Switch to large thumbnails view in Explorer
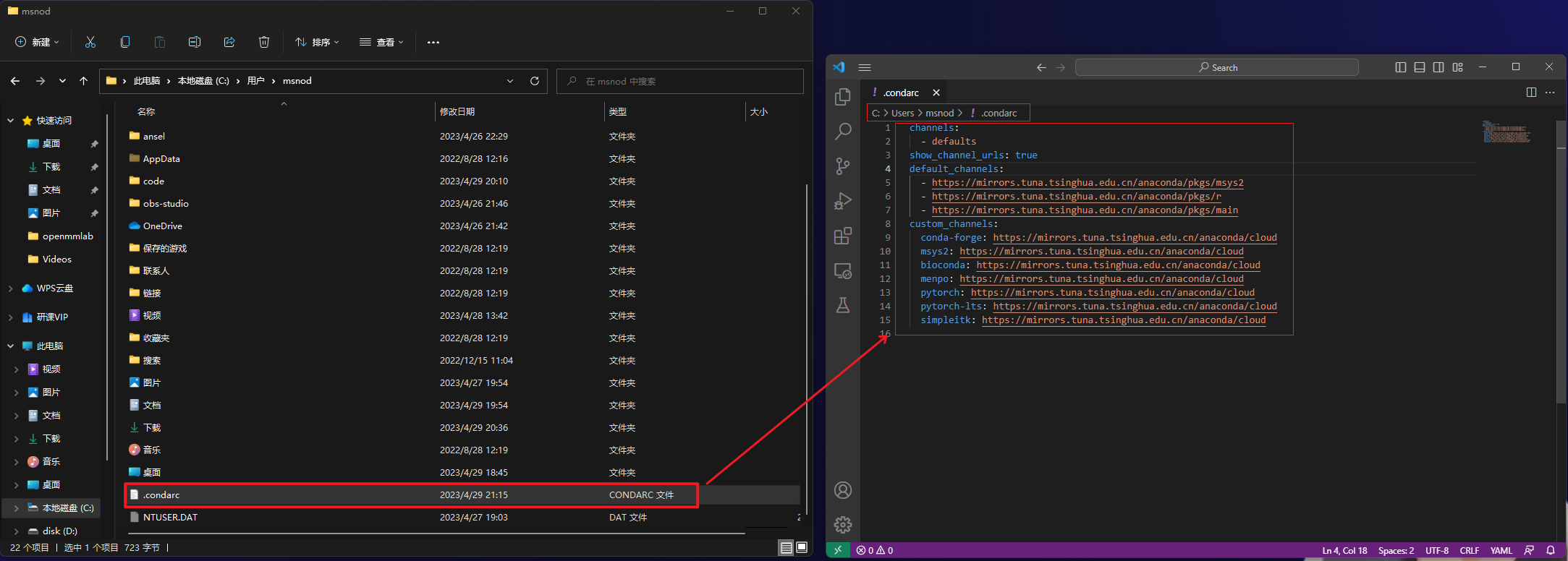The image size is (1568, 561). coord(802,547)
